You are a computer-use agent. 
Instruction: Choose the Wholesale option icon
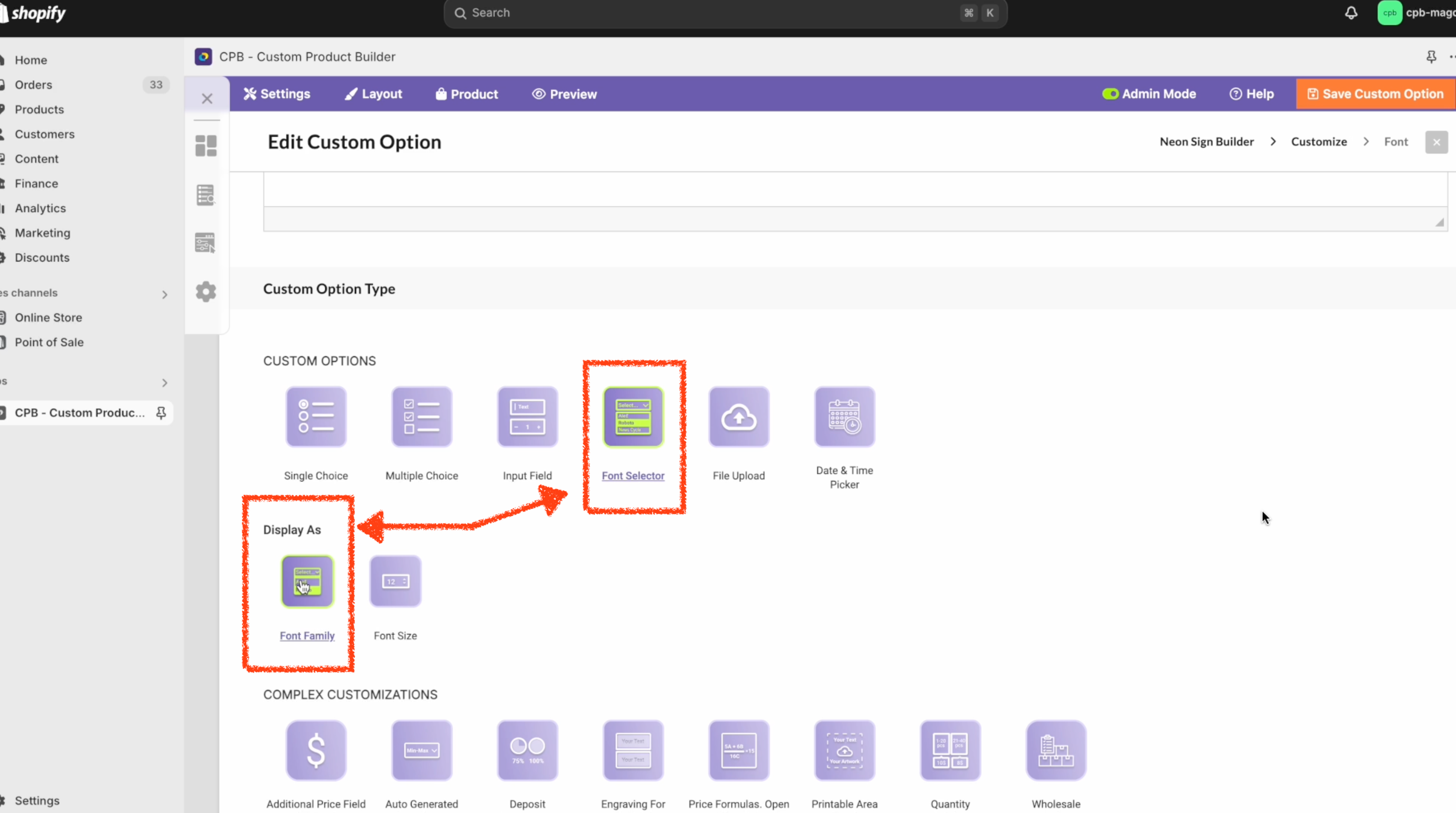click(1056, 750)
